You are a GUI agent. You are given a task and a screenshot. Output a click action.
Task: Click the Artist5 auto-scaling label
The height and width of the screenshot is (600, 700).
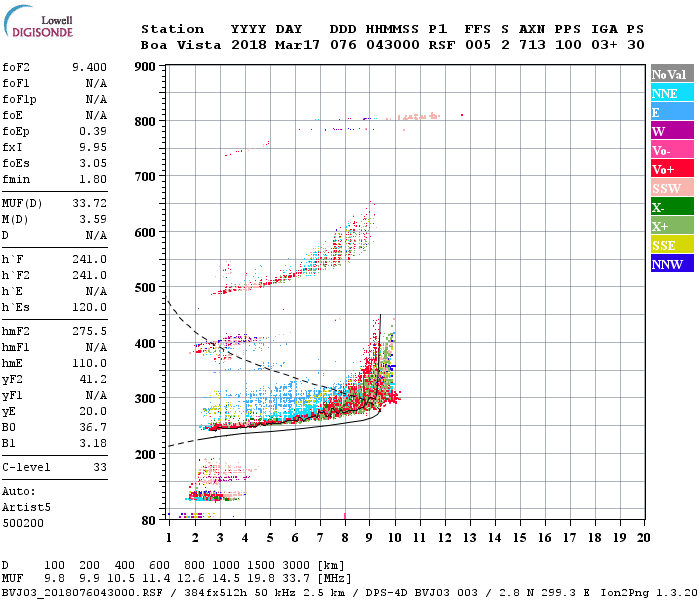(26, 508)
